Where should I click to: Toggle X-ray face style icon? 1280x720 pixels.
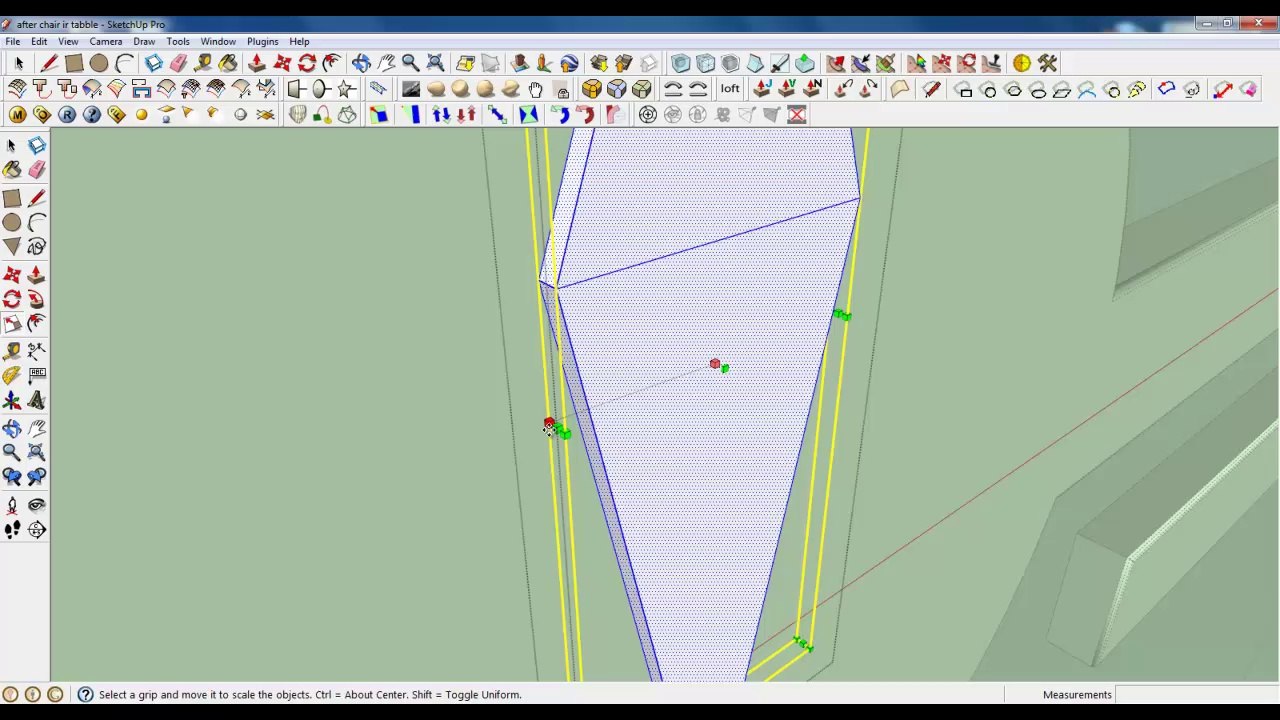pos(680,64)
